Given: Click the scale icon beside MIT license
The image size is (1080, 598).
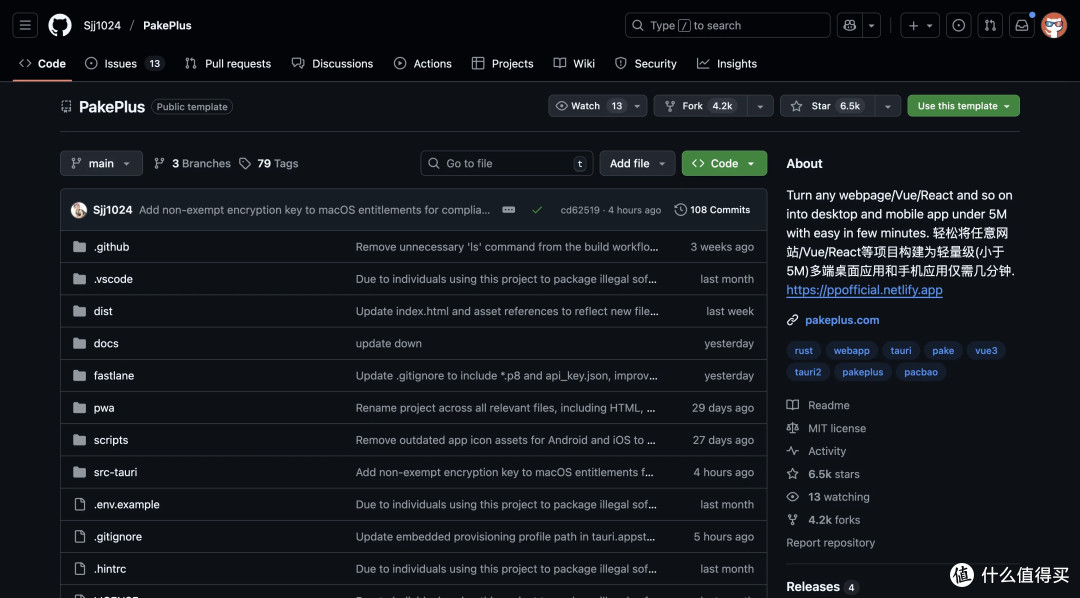Looking at the screenshot, I should point(793,428).
